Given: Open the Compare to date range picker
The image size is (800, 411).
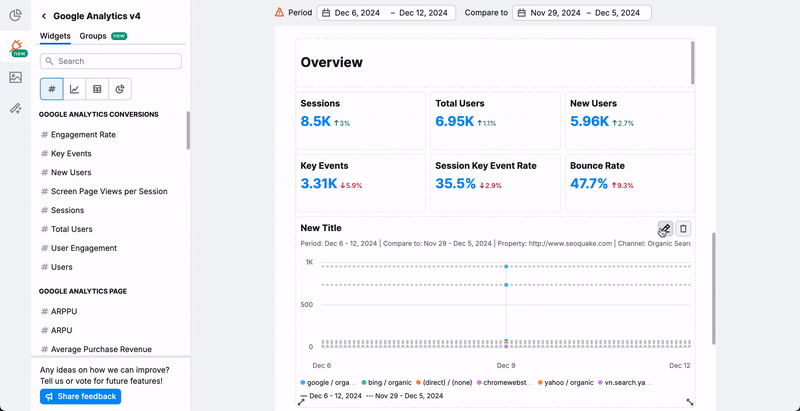Looking at the screenshot, I should click(581, 13).
